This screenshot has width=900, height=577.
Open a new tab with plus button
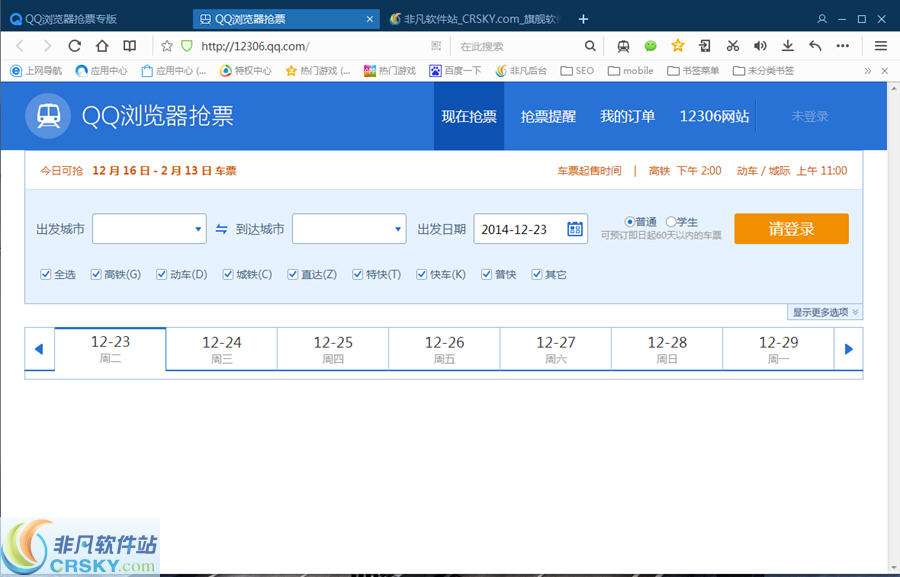click(x=583, y=19)
